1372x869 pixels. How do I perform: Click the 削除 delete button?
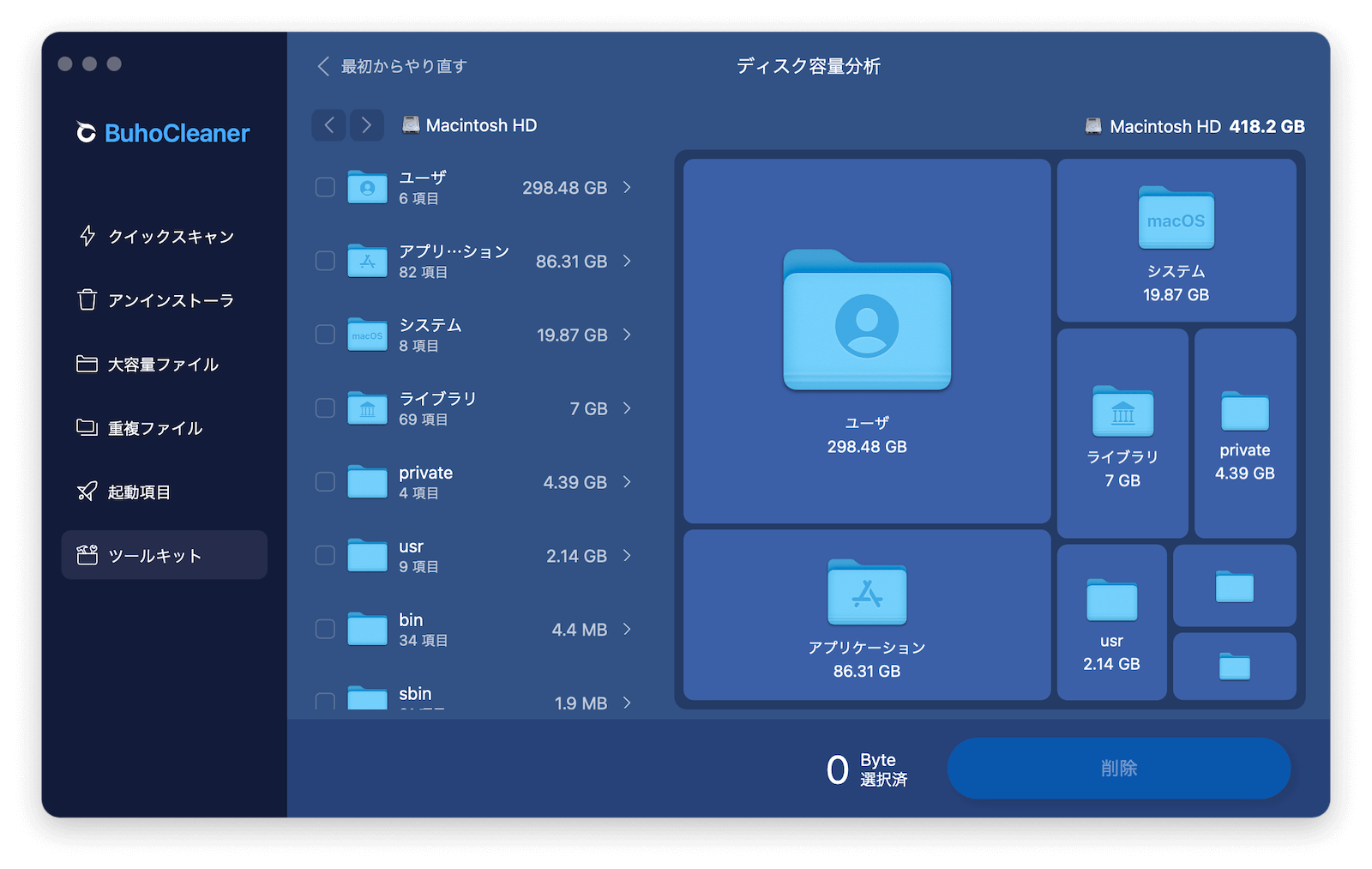pos(1119,768)
